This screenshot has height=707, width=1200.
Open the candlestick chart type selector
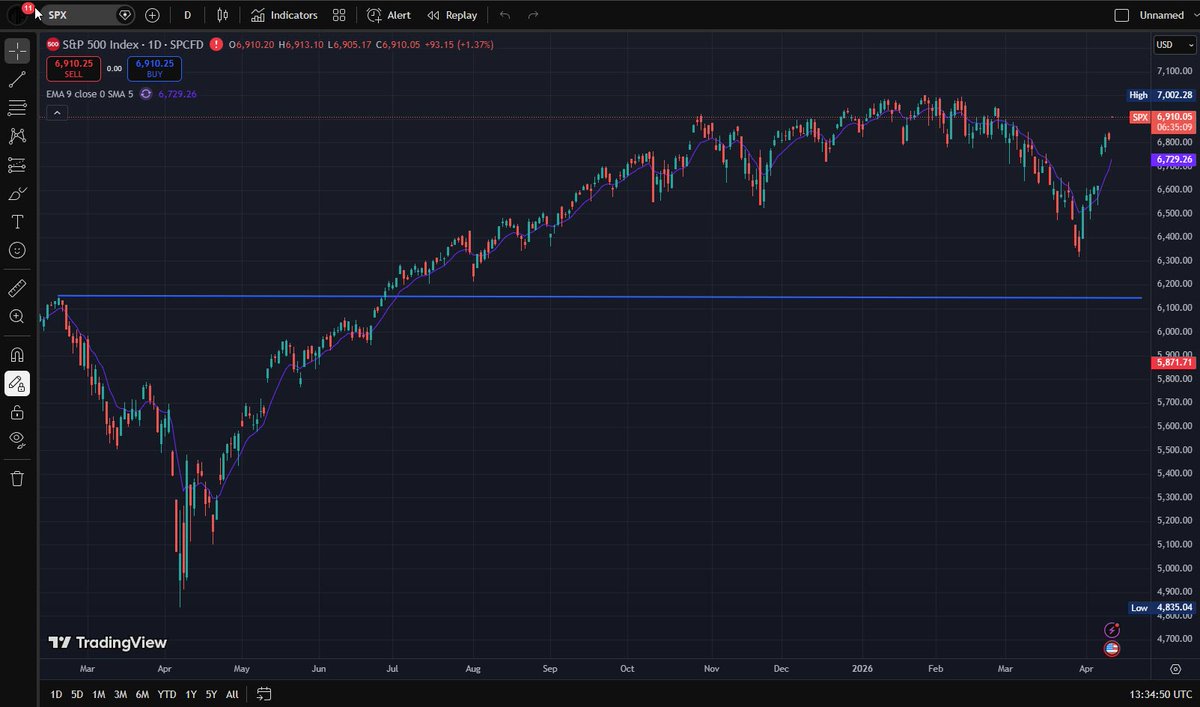pos(222,15)
